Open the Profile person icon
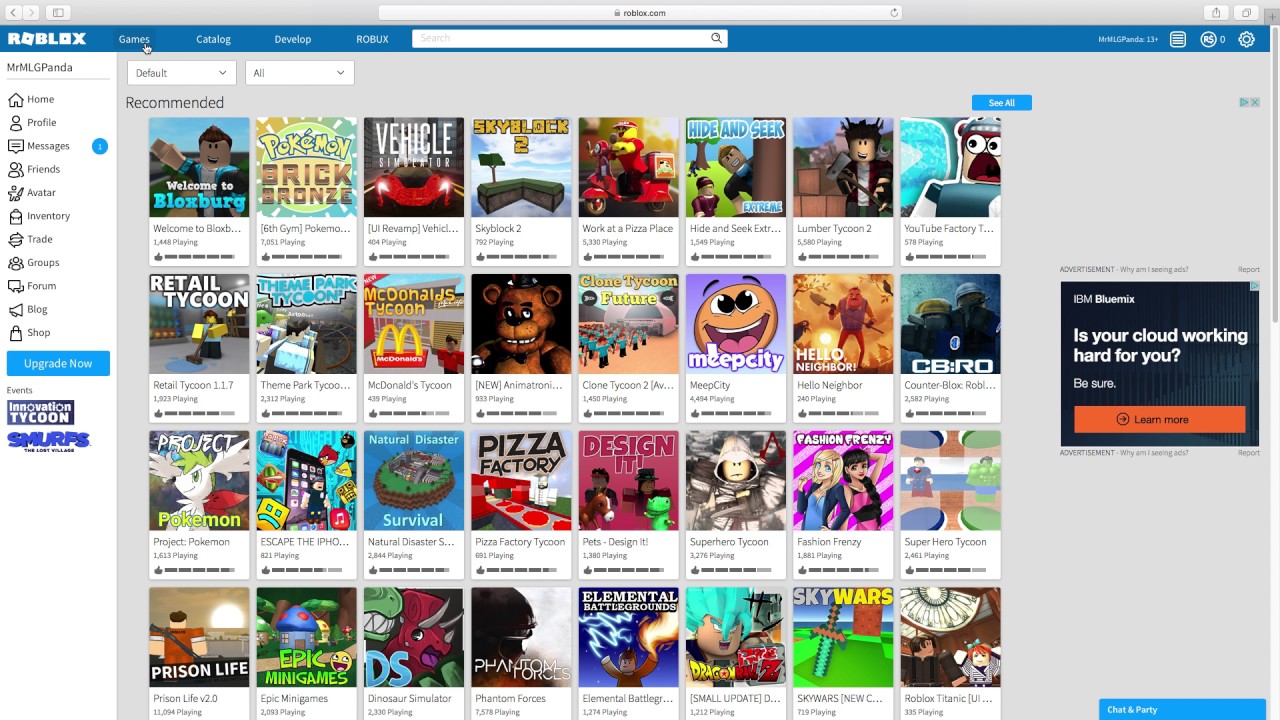The image size is (1280, 720). click(x=15, y=122)
